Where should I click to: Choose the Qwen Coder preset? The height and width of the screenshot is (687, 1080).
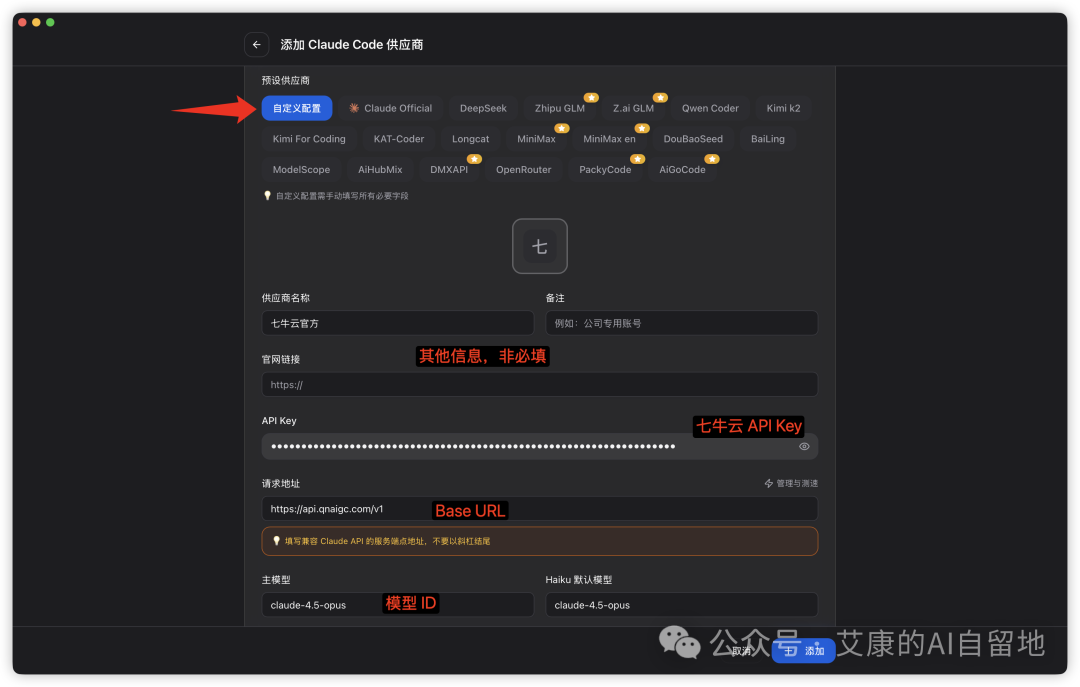click(x=710, y=108)
